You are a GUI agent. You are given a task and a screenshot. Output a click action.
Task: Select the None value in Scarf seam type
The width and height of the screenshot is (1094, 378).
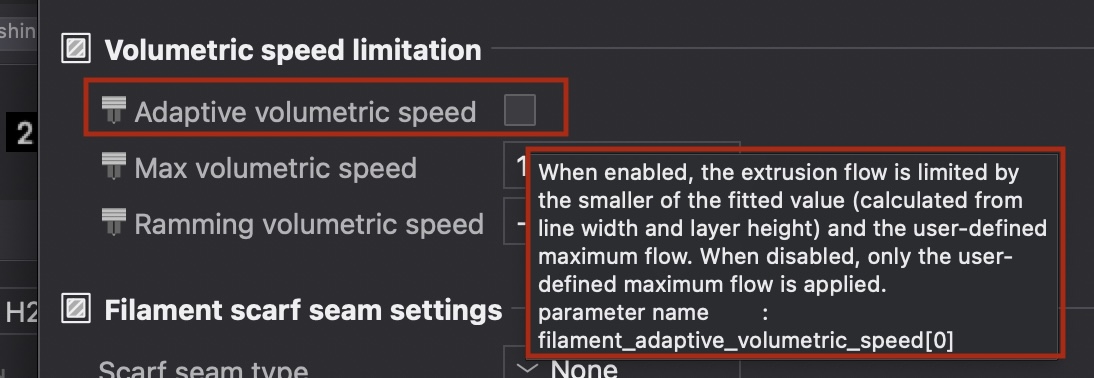[584, 368]
